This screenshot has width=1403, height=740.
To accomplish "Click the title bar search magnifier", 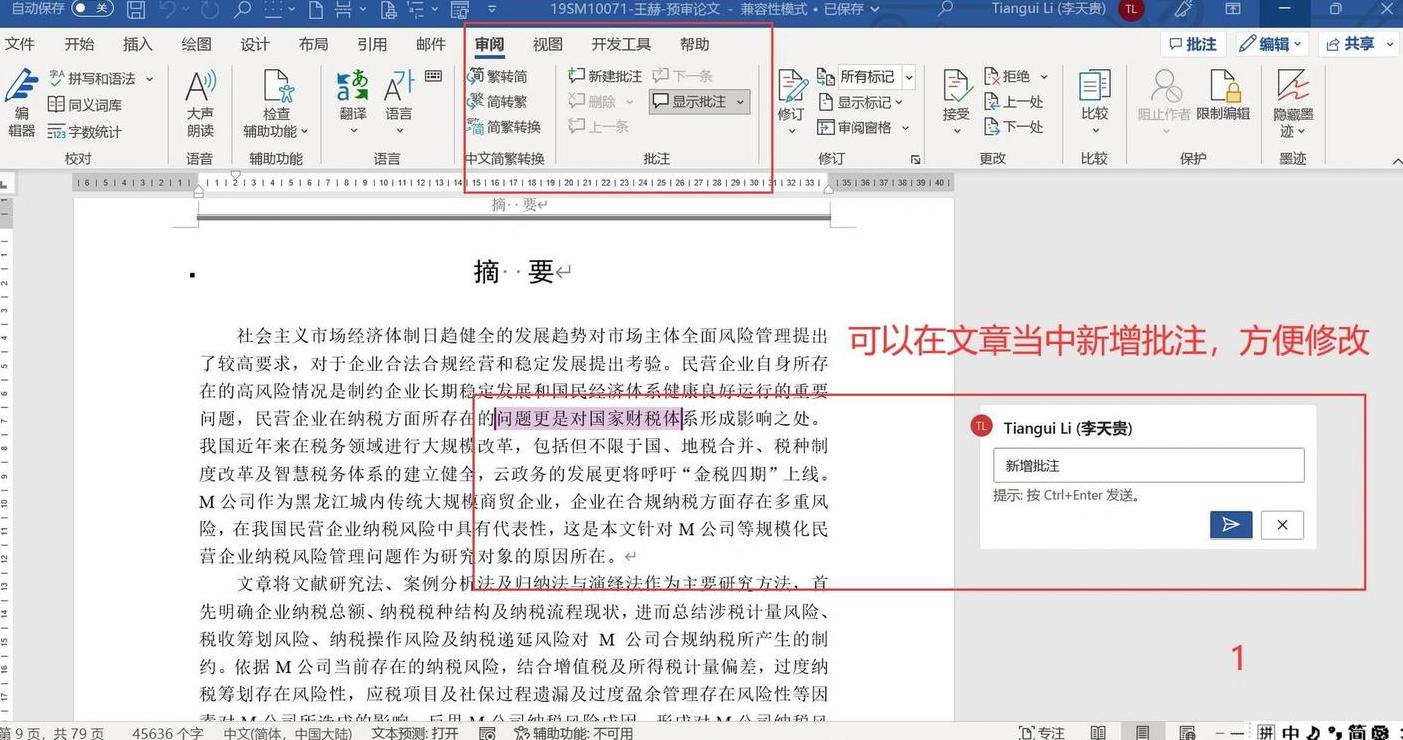I will [x=946, y=9].
